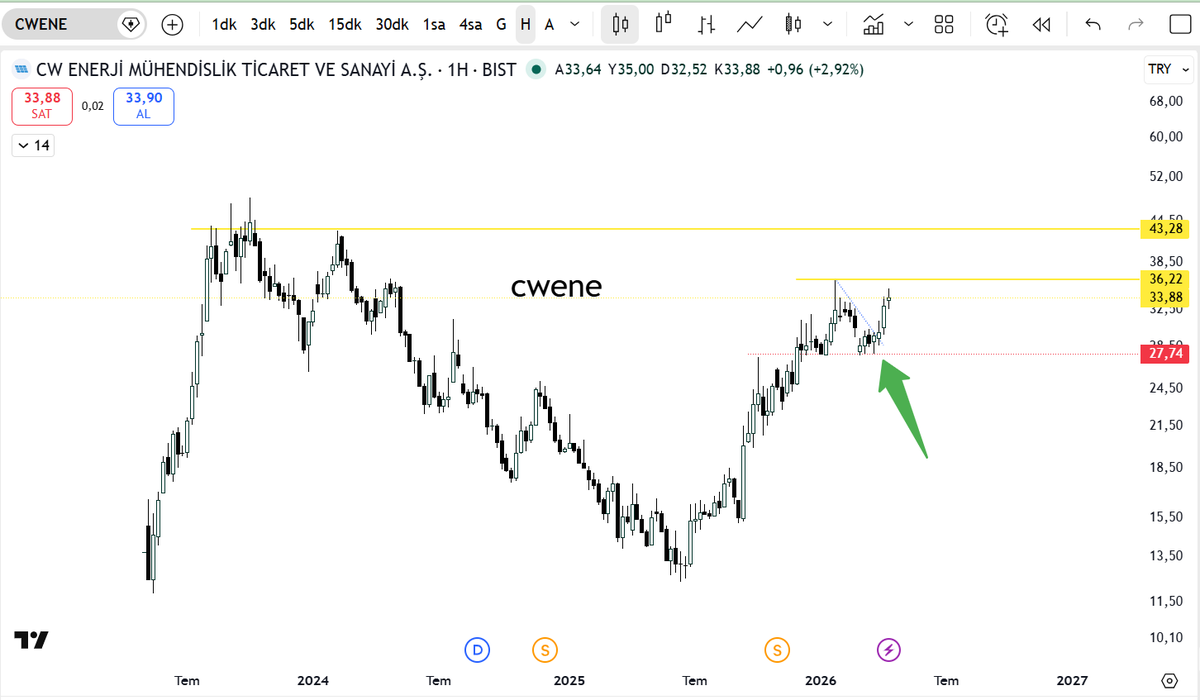Viewport: 1200px width, 700px height.
Task: Switch to bars chart type
Action: tap(707, 24)
